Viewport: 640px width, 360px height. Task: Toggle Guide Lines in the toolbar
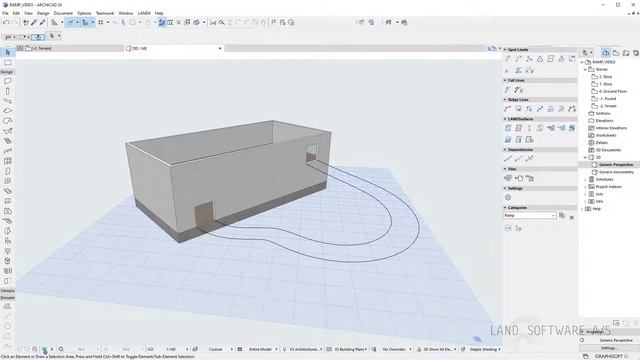tap(71, 22)
